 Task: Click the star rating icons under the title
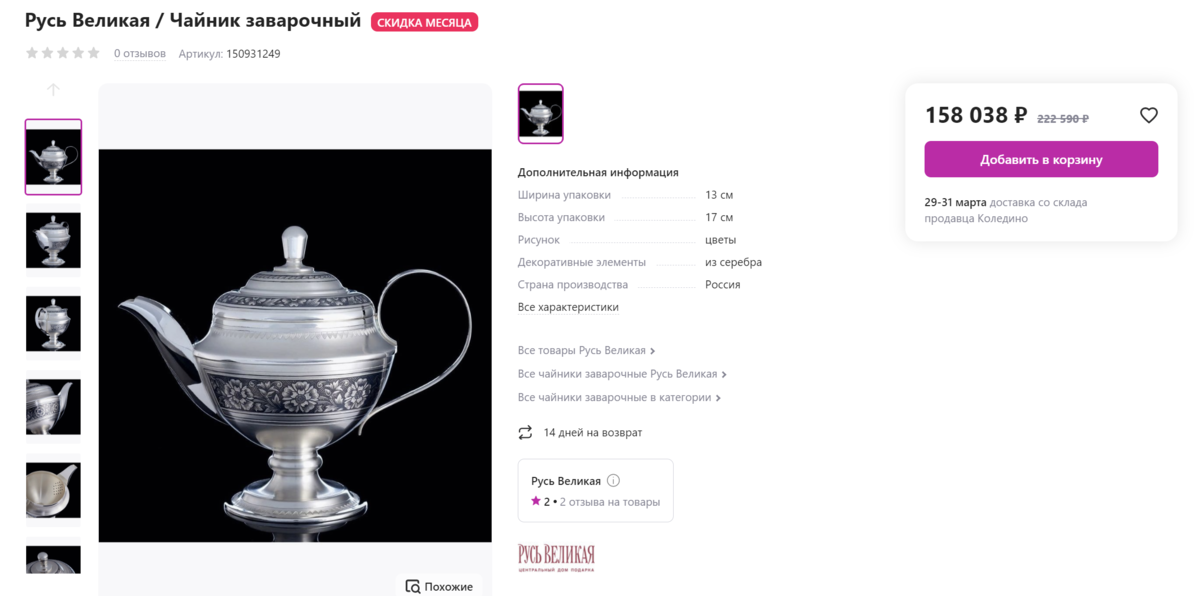click(62, 53)
